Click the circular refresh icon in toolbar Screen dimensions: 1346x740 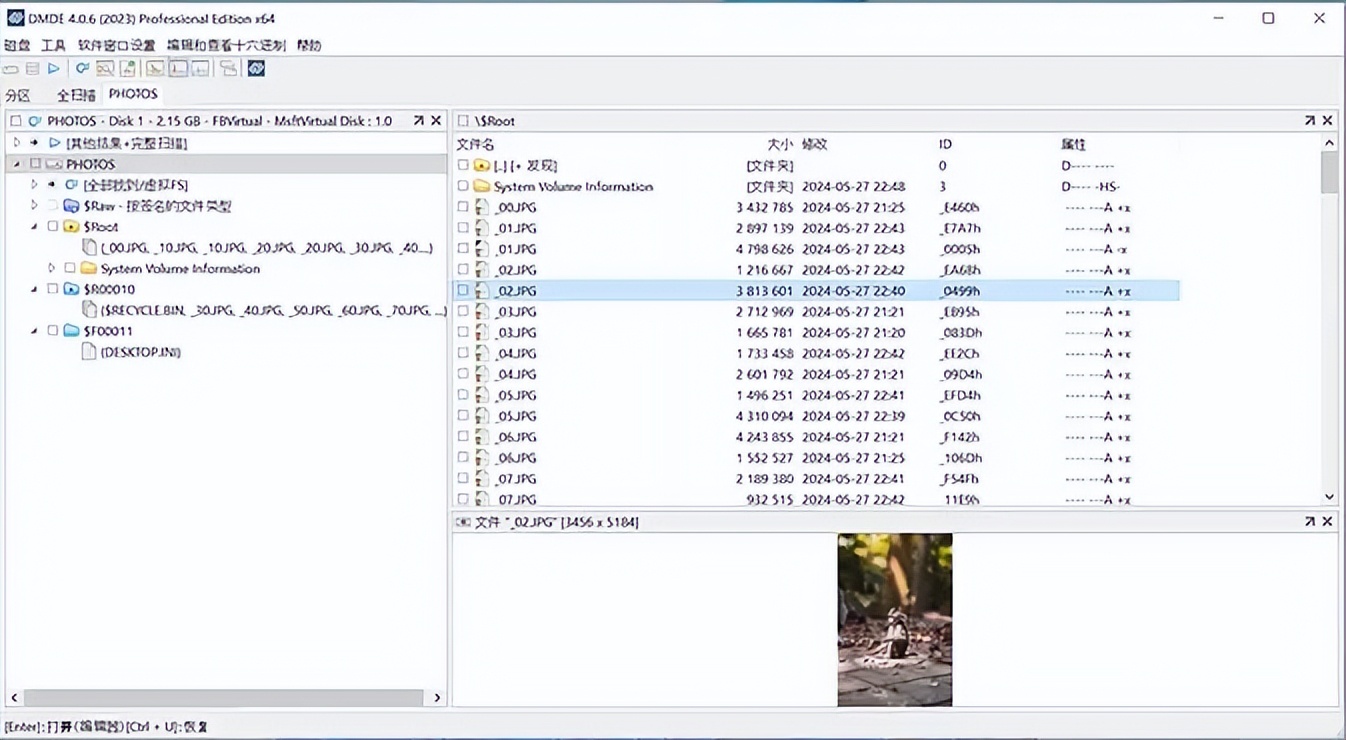click(82, 69)
